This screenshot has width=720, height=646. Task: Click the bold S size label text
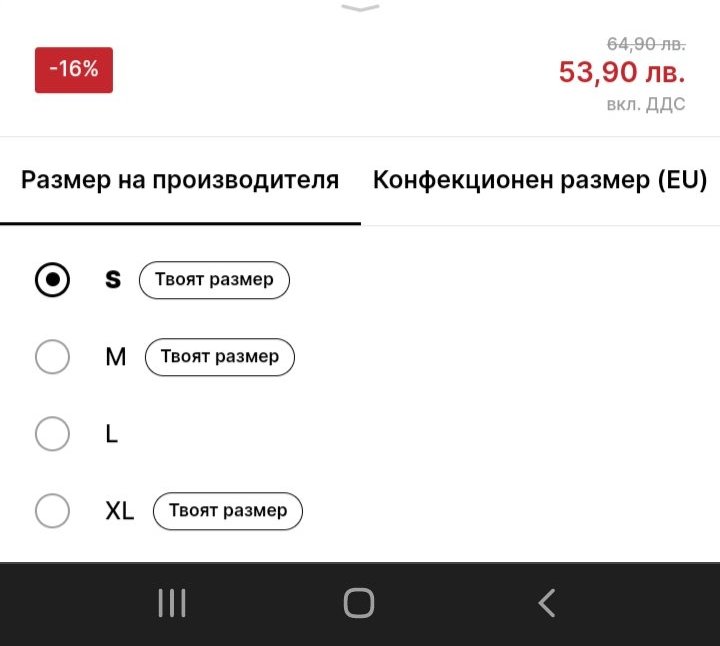[x=113, y=280]
